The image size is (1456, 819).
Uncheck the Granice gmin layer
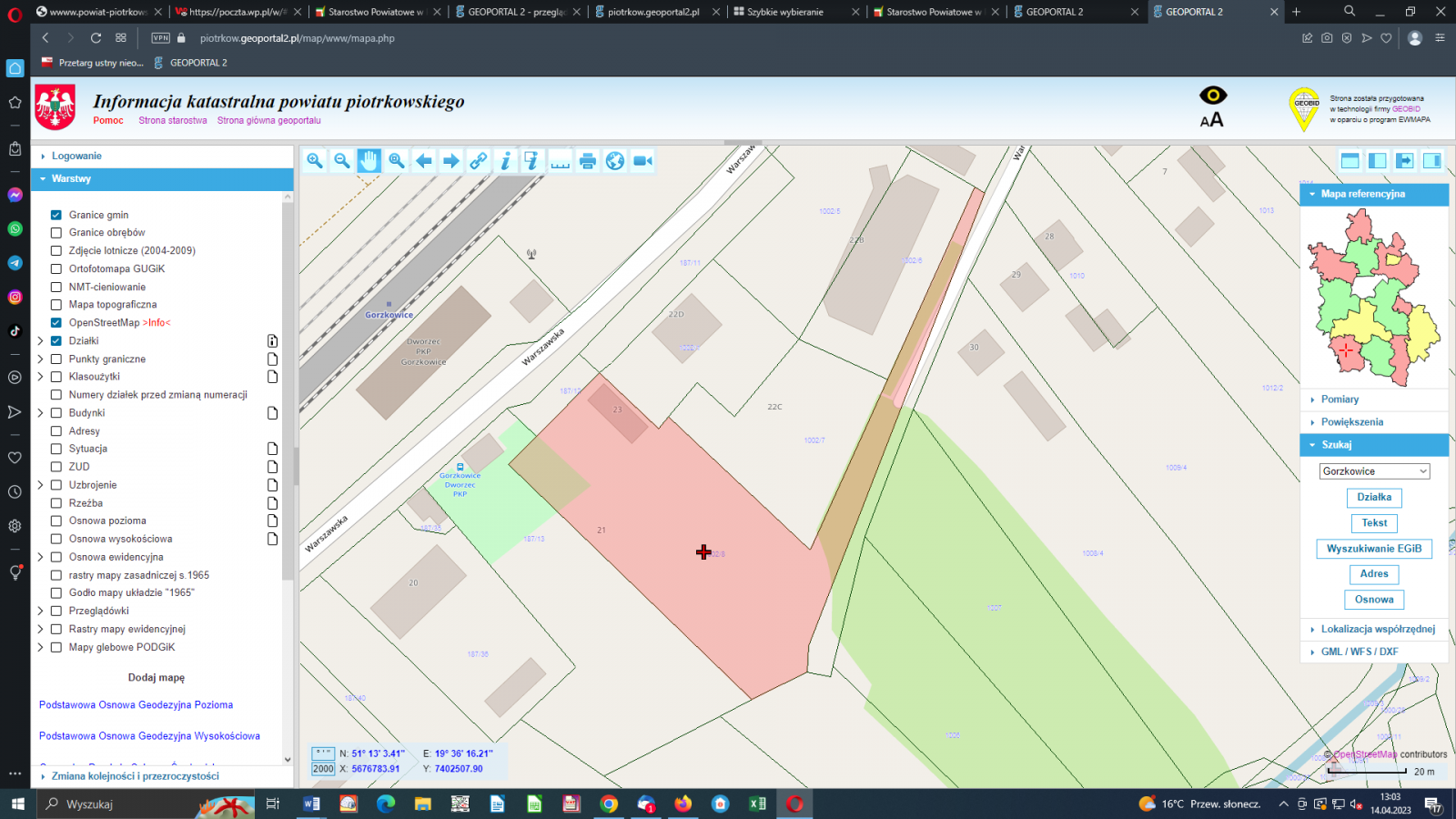tap(56, 215)
